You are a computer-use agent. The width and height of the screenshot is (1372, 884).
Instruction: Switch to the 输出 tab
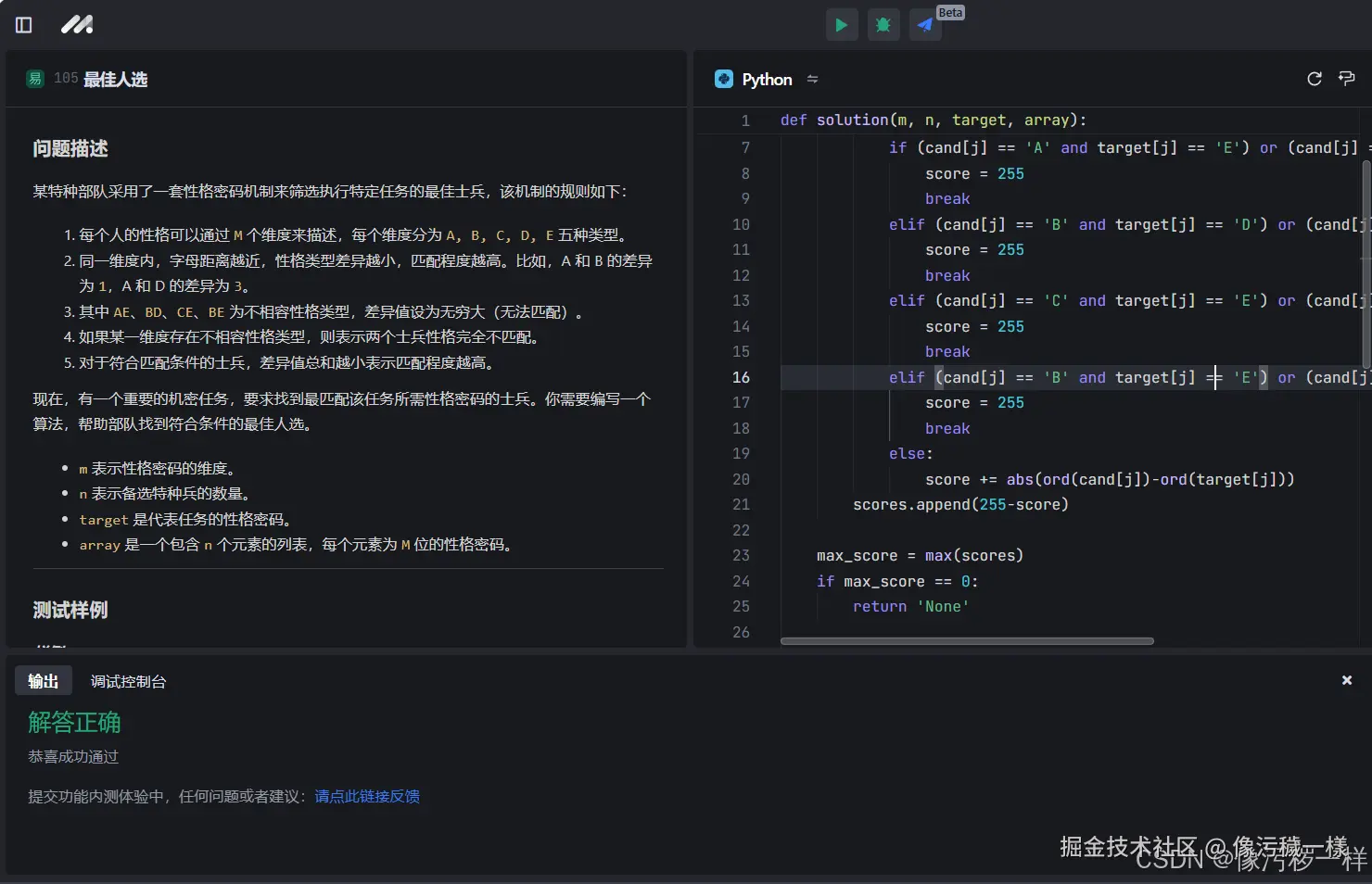(x=44, y=681)
